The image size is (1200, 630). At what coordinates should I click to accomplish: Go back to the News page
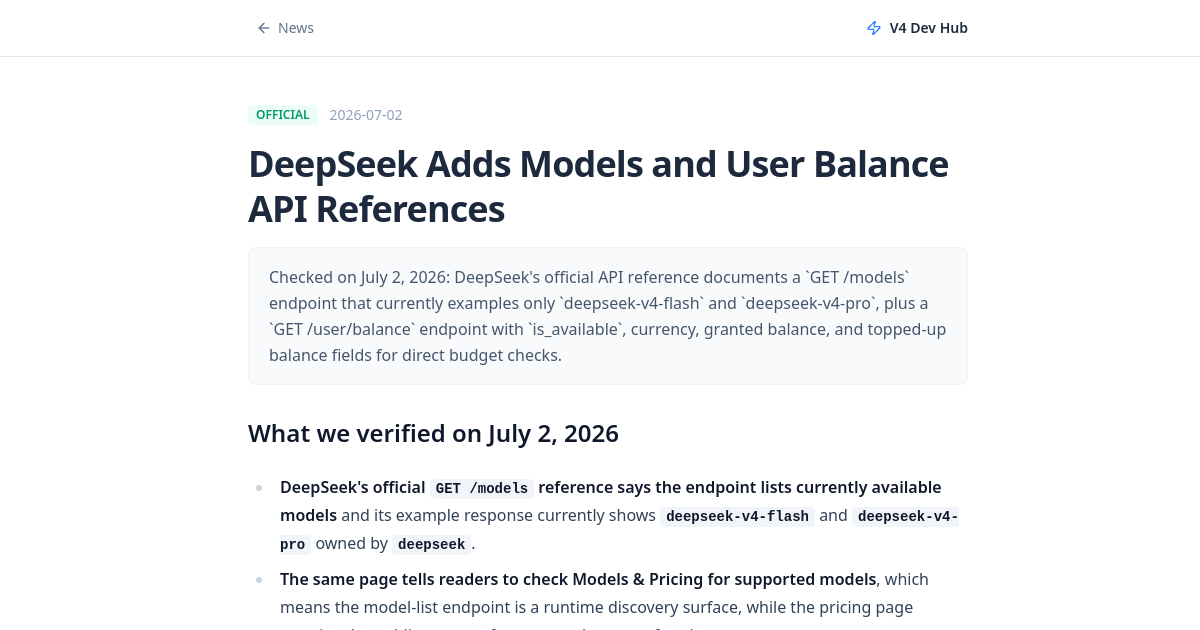(286, 28)
